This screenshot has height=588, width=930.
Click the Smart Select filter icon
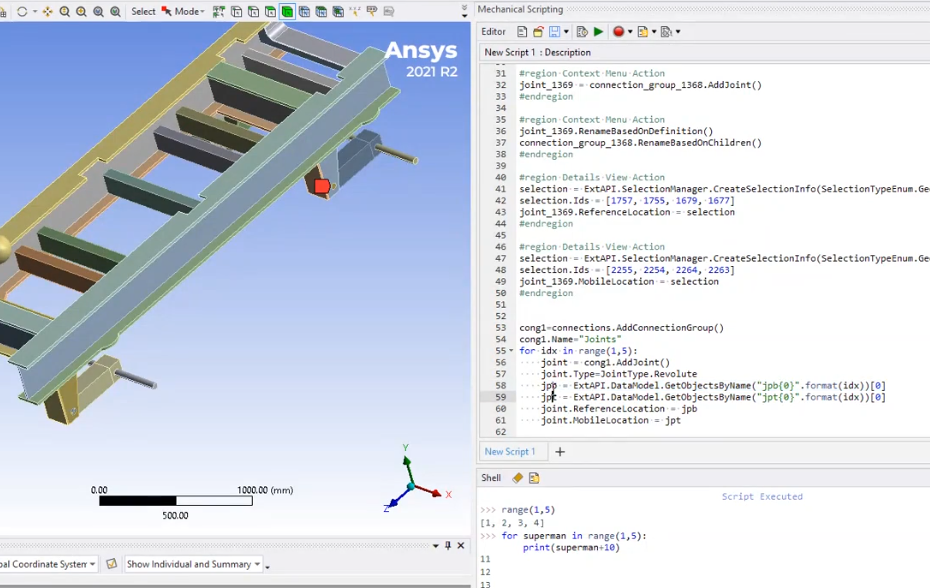(219, 11)
